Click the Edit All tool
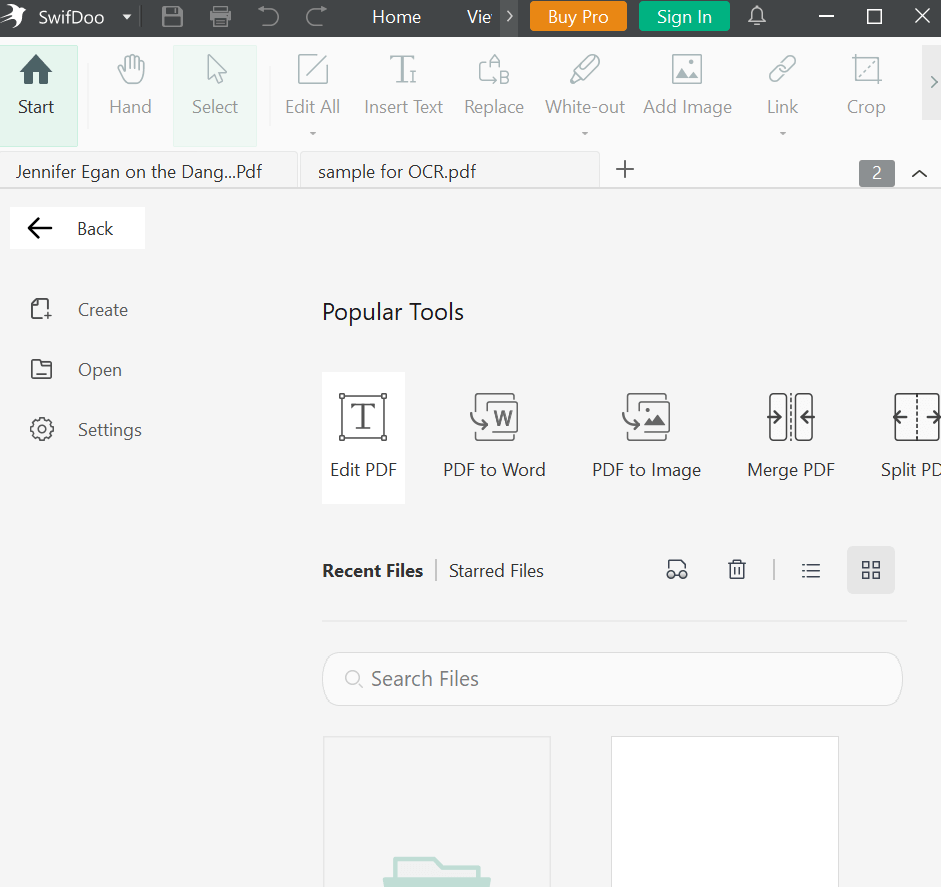The image size is (941, 887). click(313, 84)
